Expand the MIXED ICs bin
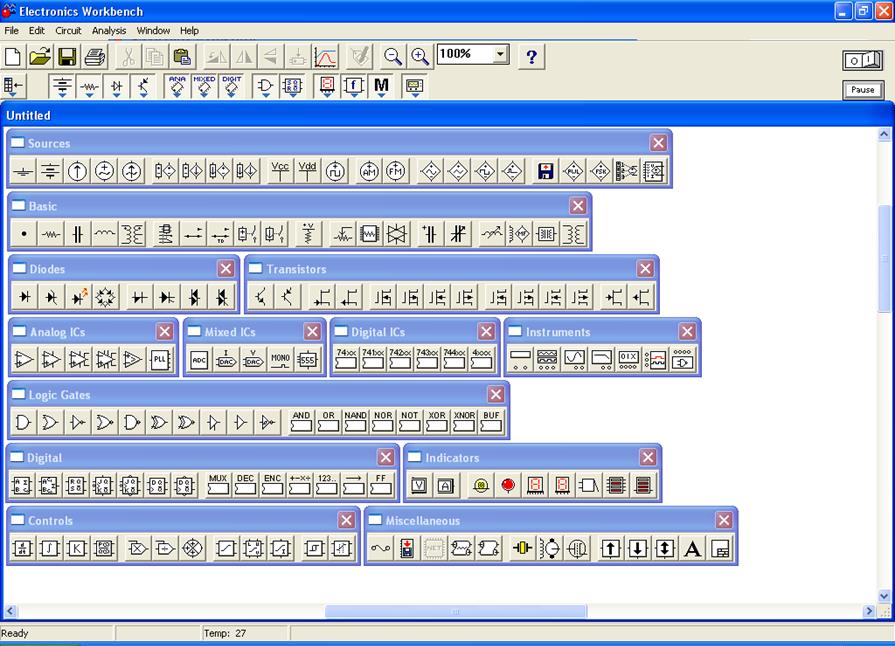 (204, 87)
